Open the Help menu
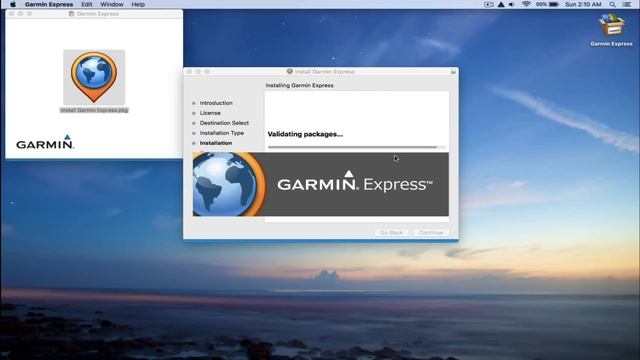The width and height of the screenshot is (640, 360). click(x=138, y=4)
